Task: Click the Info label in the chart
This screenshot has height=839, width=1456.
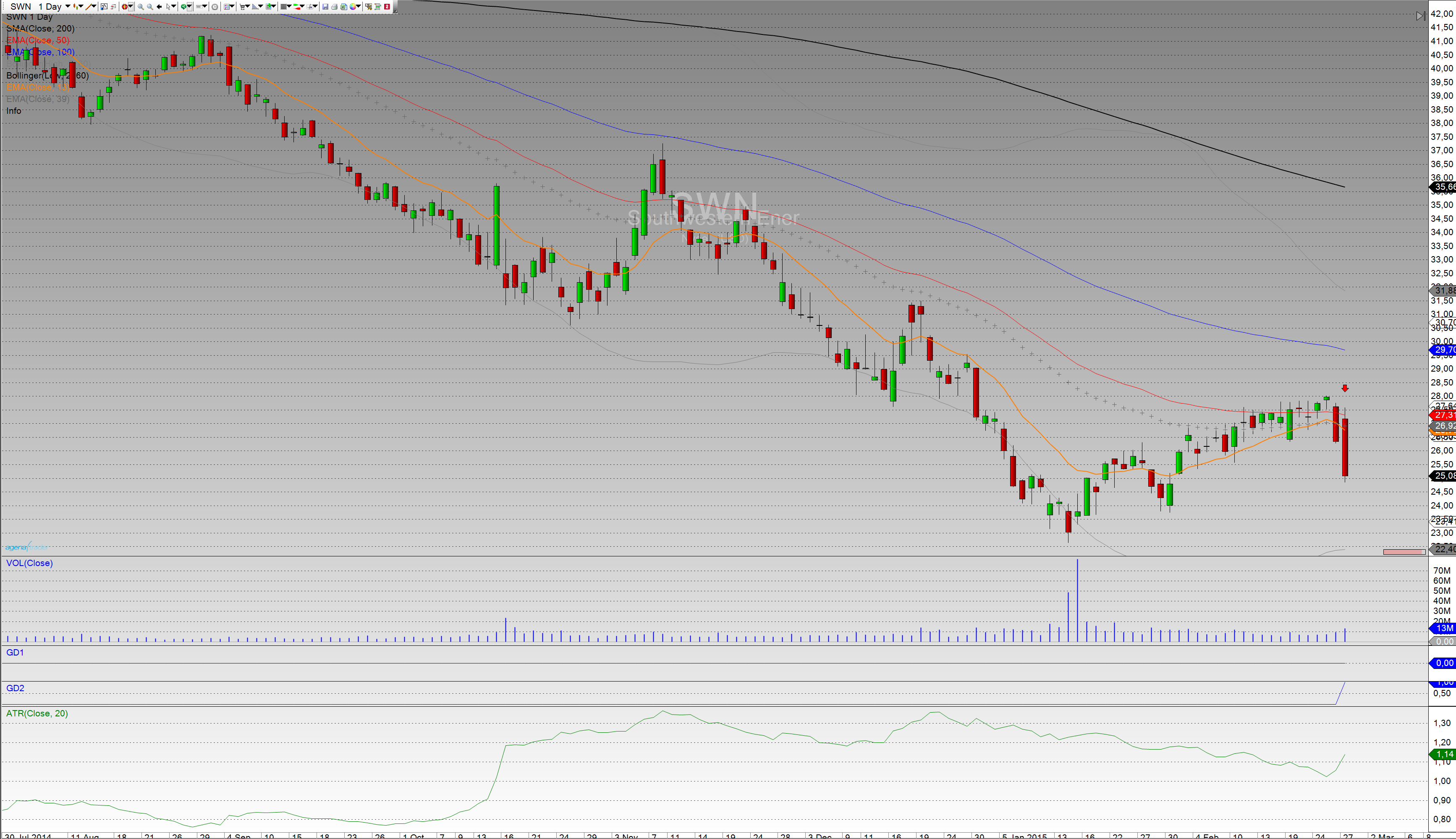Action: tap(14, 111)
